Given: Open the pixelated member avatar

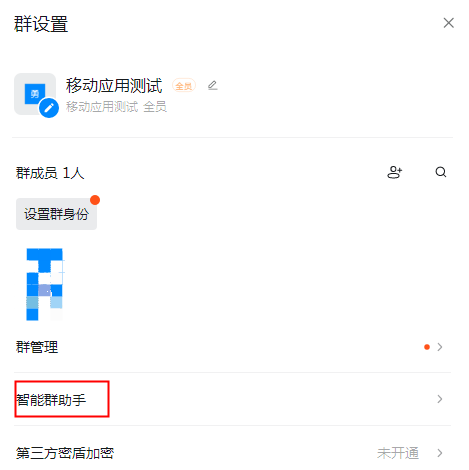Looking at the screenshot, I should coord(44,284).
